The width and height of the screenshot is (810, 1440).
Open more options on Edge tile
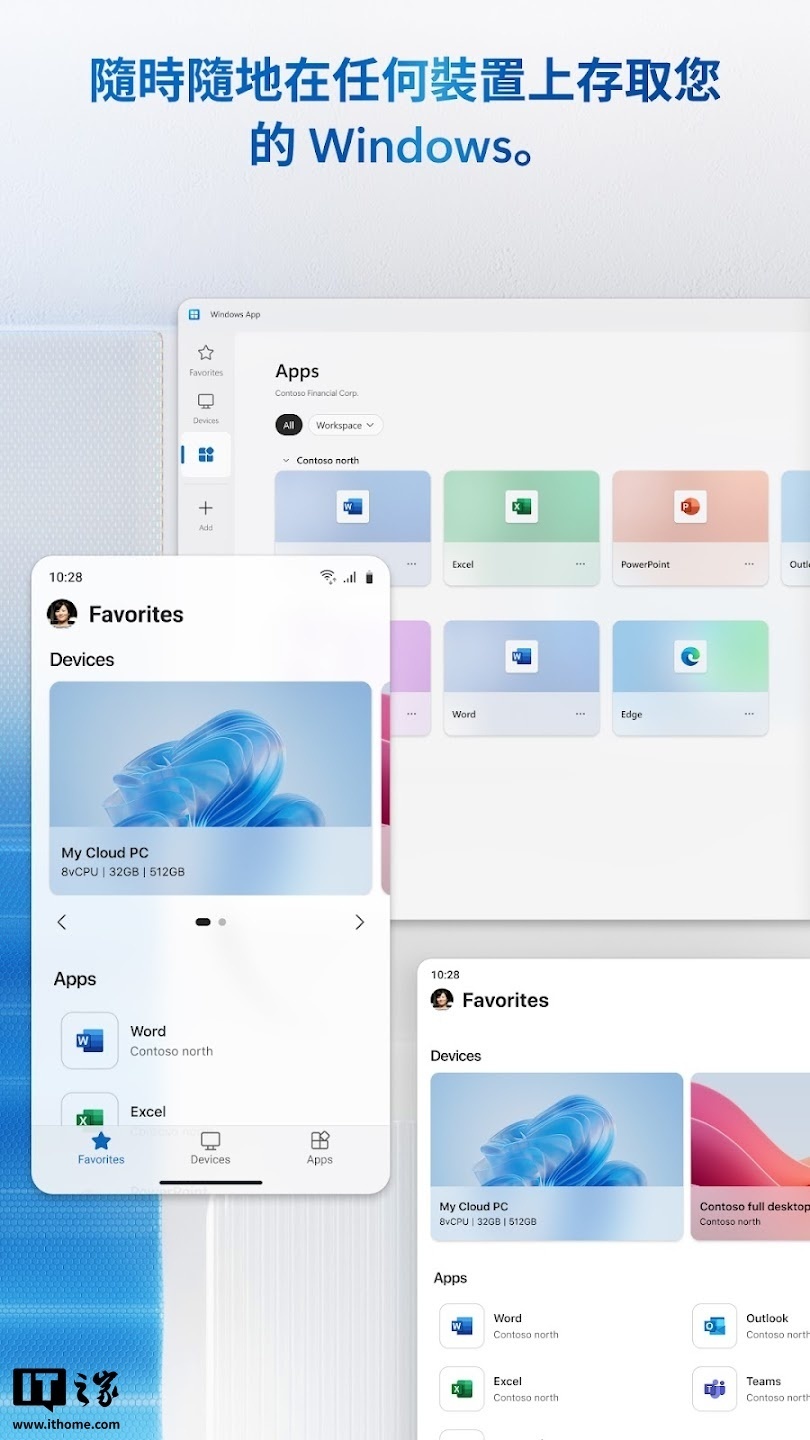749,714
